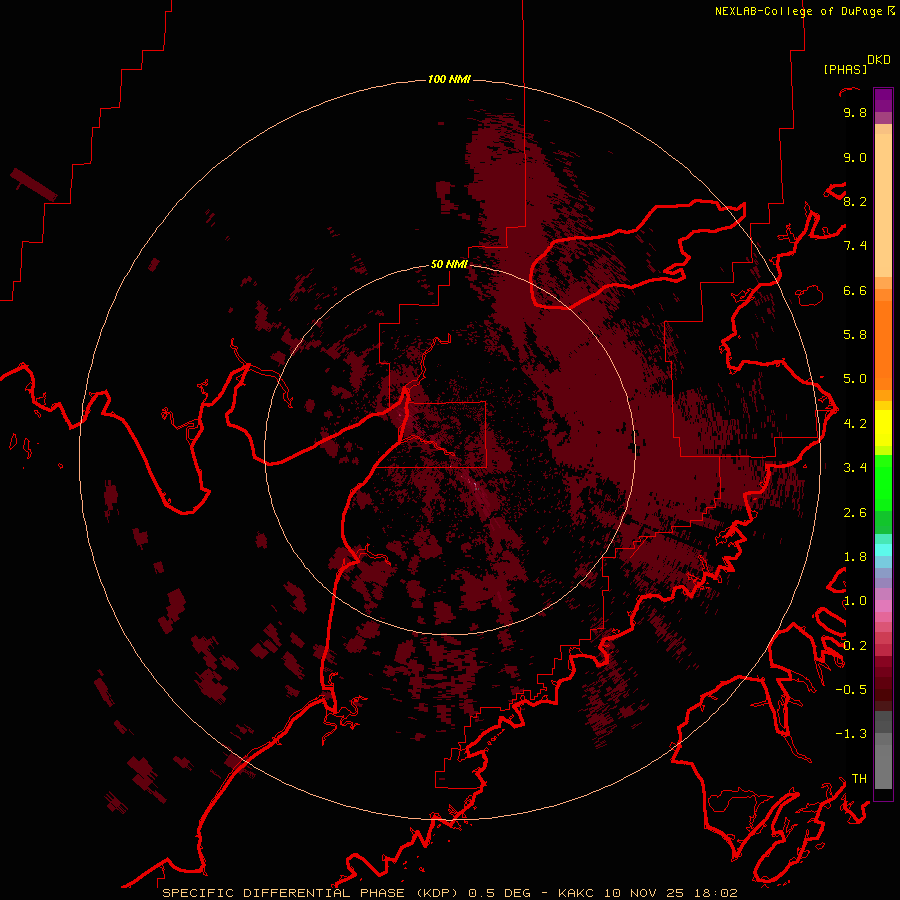The width and height of the screenshot is (900, 900).
Task: Click the 1.8 scale value
Action: click(x=855, y=557)
